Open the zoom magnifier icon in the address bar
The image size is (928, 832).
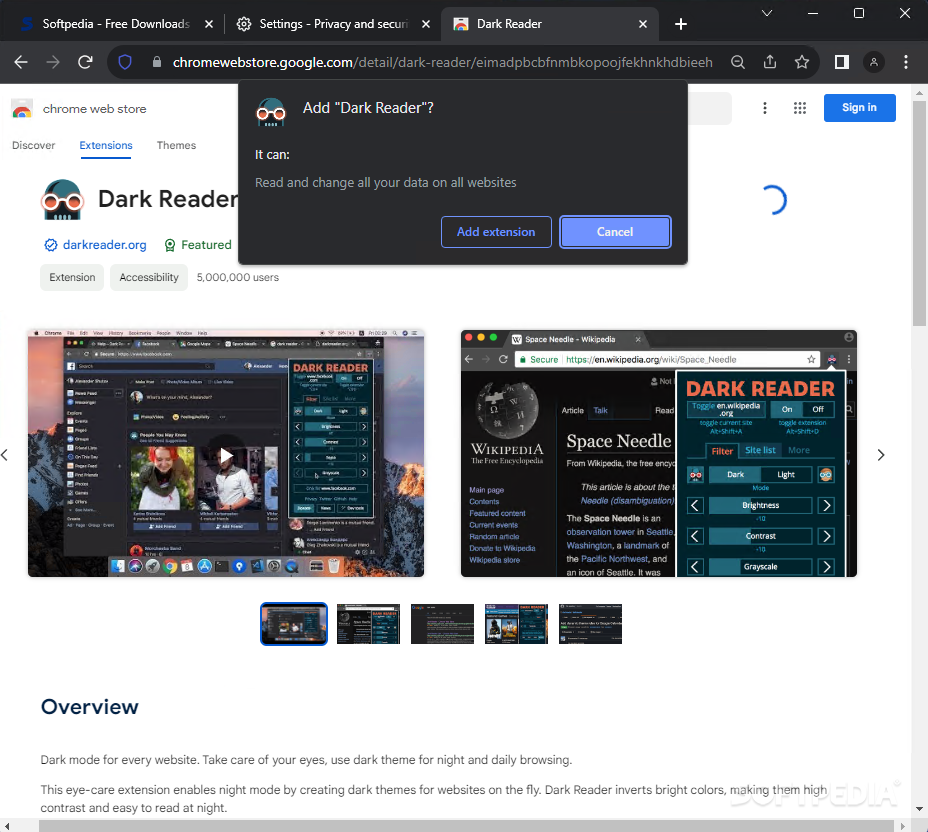[738, 62]
